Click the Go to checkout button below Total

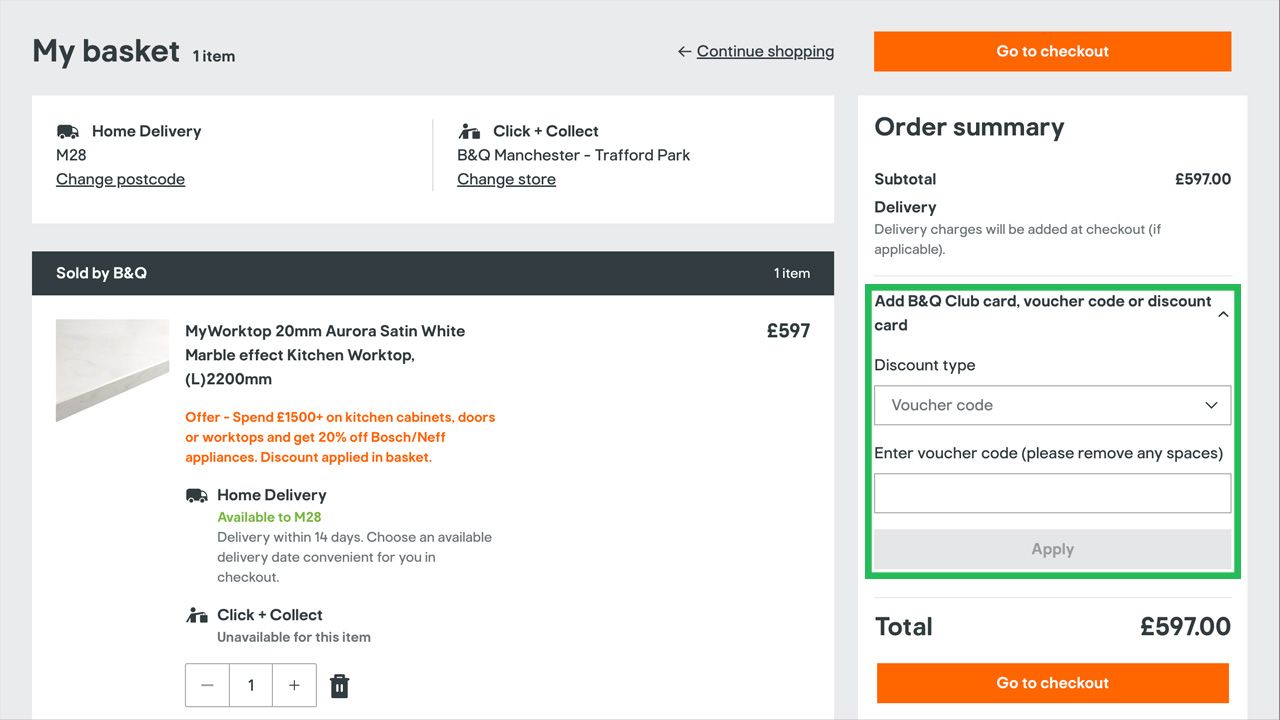(x=1052, y=683)
